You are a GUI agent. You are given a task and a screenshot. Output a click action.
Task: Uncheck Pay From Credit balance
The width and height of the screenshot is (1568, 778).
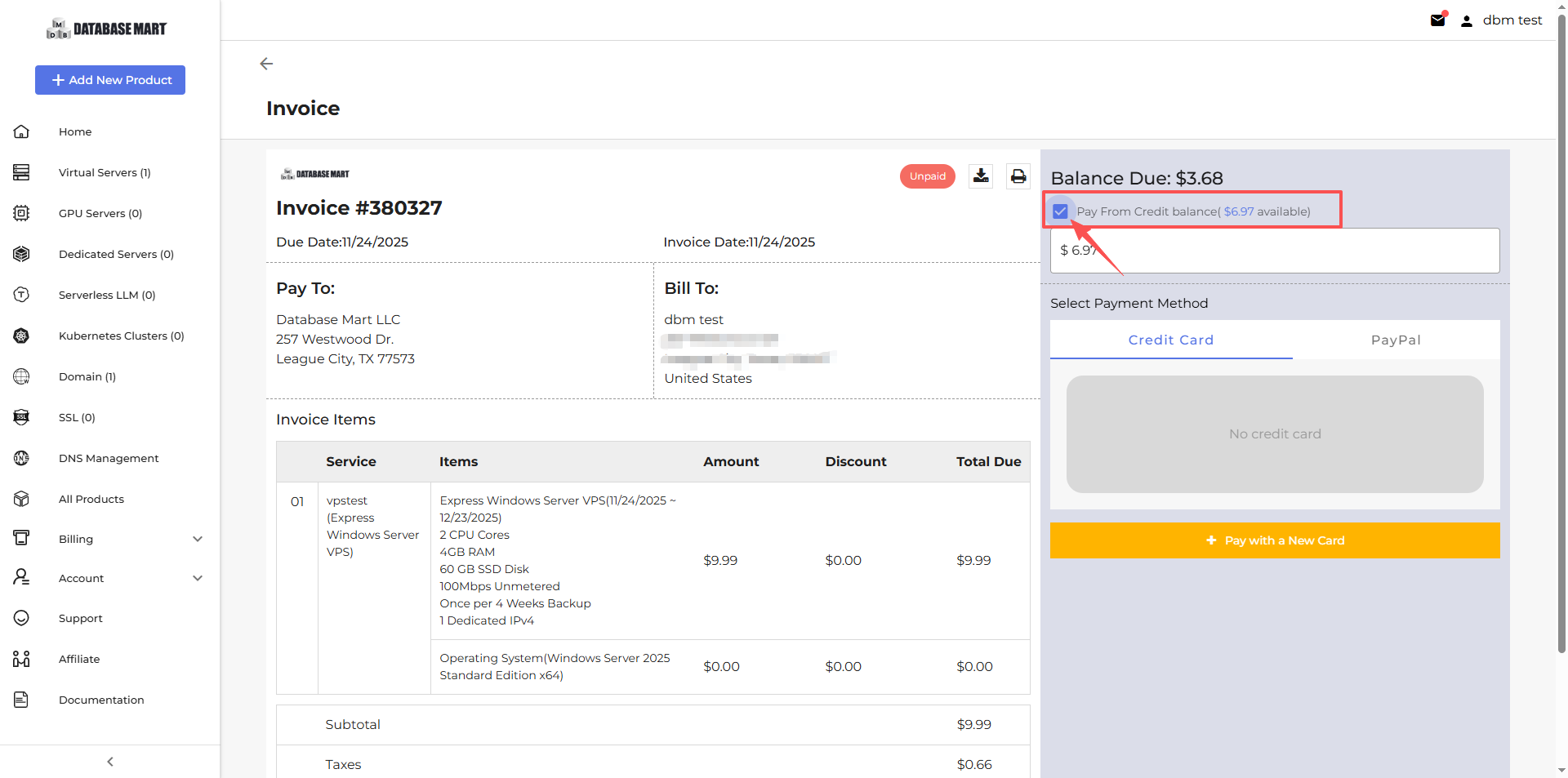pyautogui.click(x=1060, y=211)
